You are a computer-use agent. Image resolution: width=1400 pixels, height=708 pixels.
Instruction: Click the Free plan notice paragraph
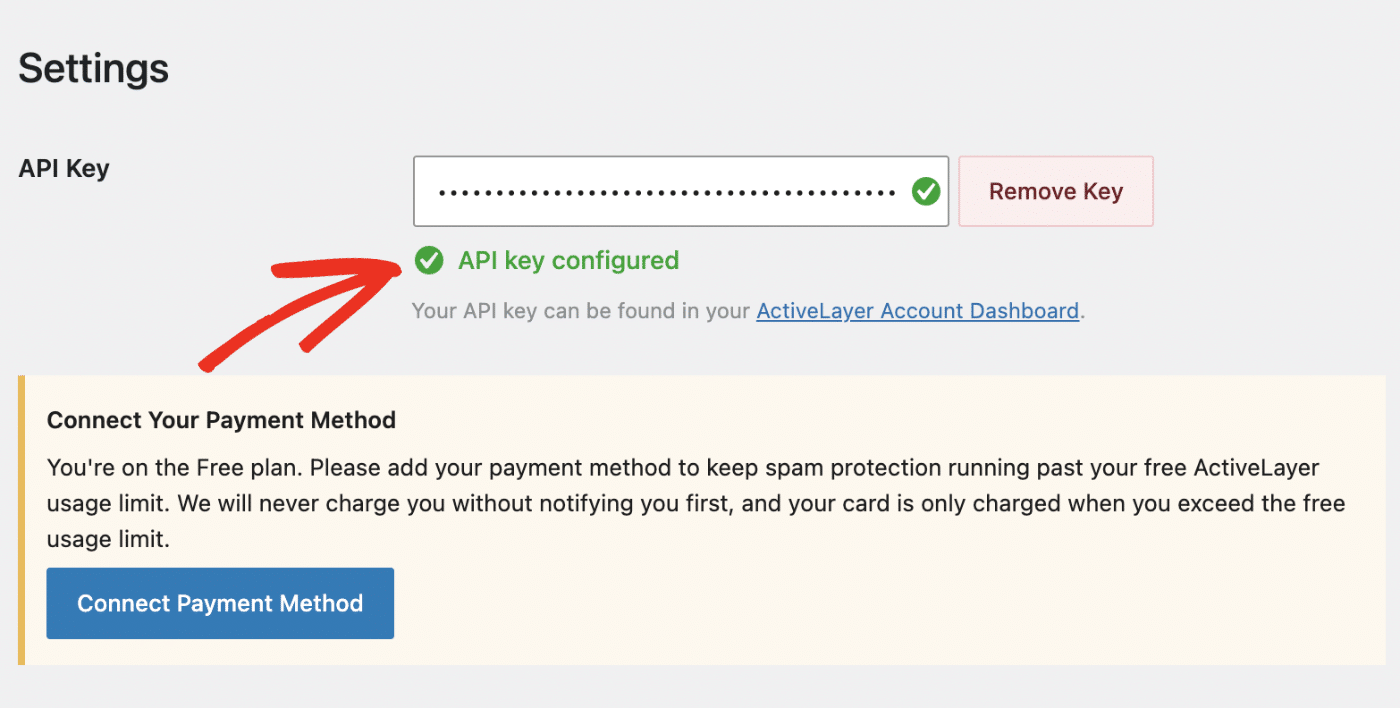(696, 504)
